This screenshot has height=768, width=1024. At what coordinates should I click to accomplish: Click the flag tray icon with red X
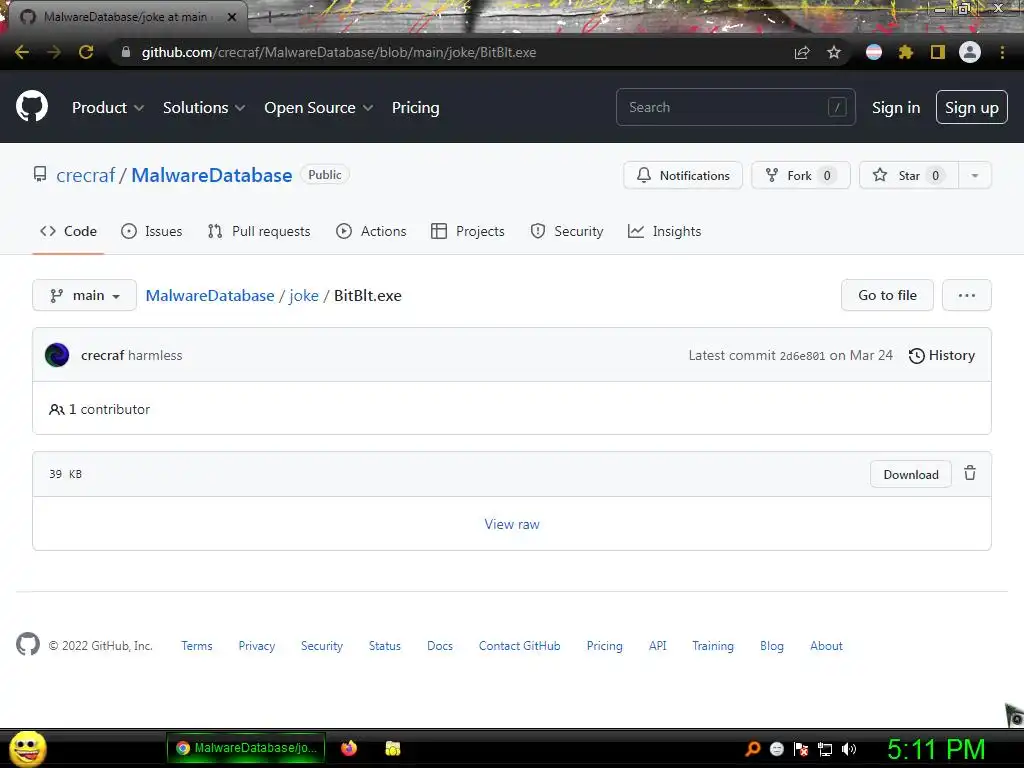(801, 749)
